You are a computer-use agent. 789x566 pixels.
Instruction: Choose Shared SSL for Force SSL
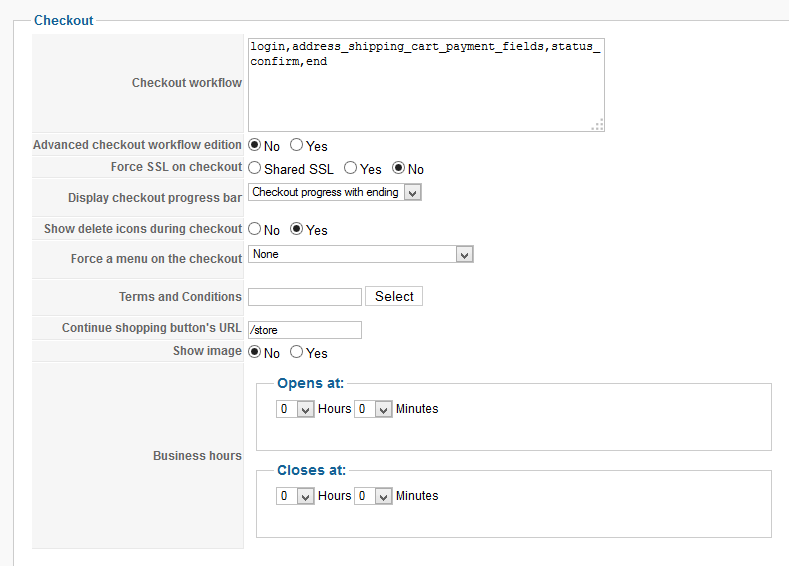click(255, 169)
